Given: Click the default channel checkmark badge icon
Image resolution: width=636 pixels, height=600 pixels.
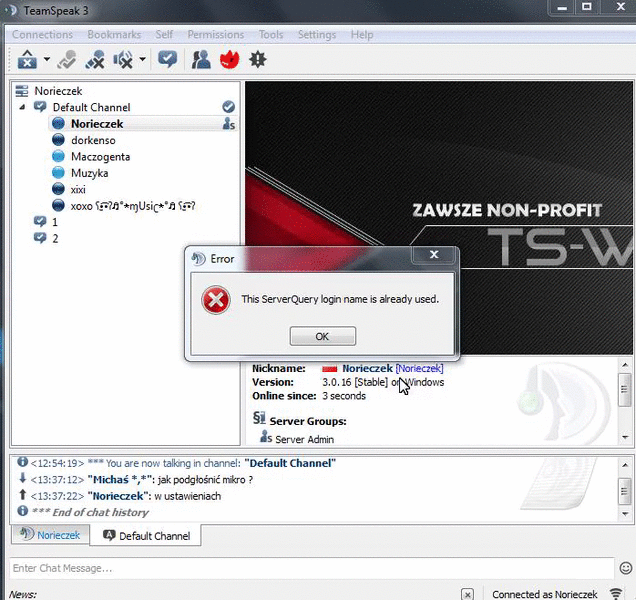Looking at the screenshot, I should (228, 107).
